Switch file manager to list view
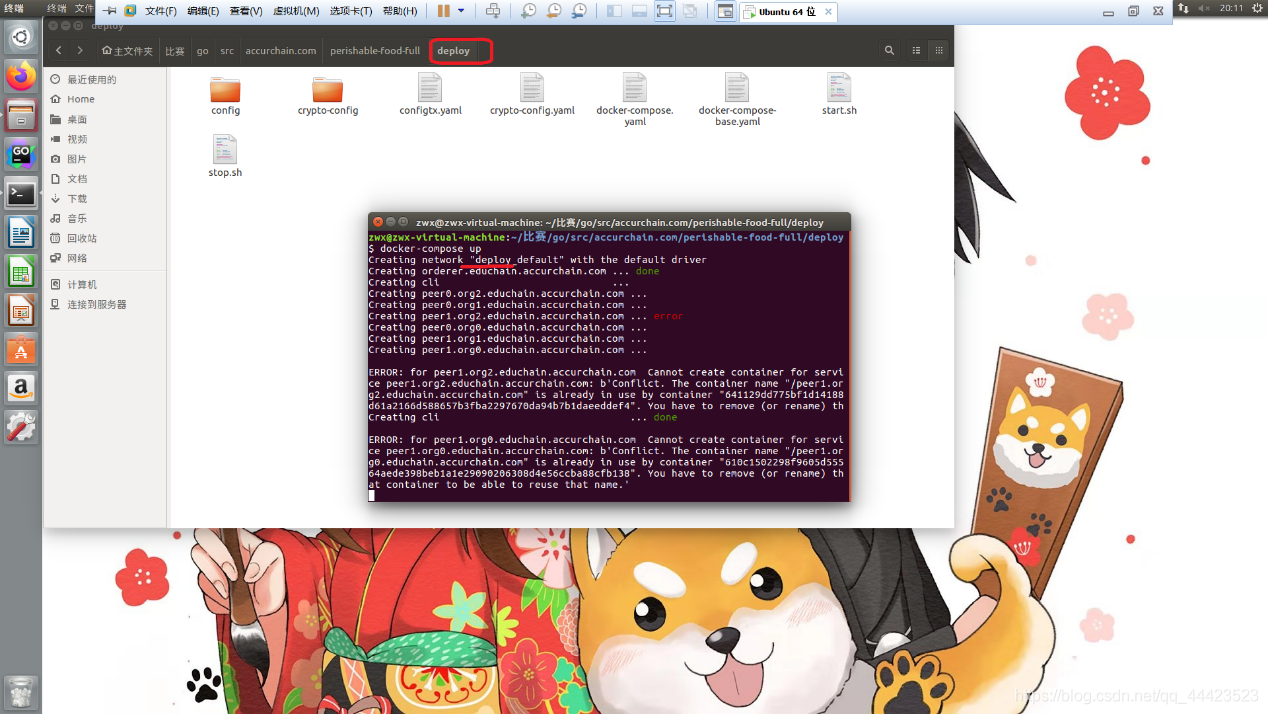This screenshot has height=714, width=1268. click(916, 50)
